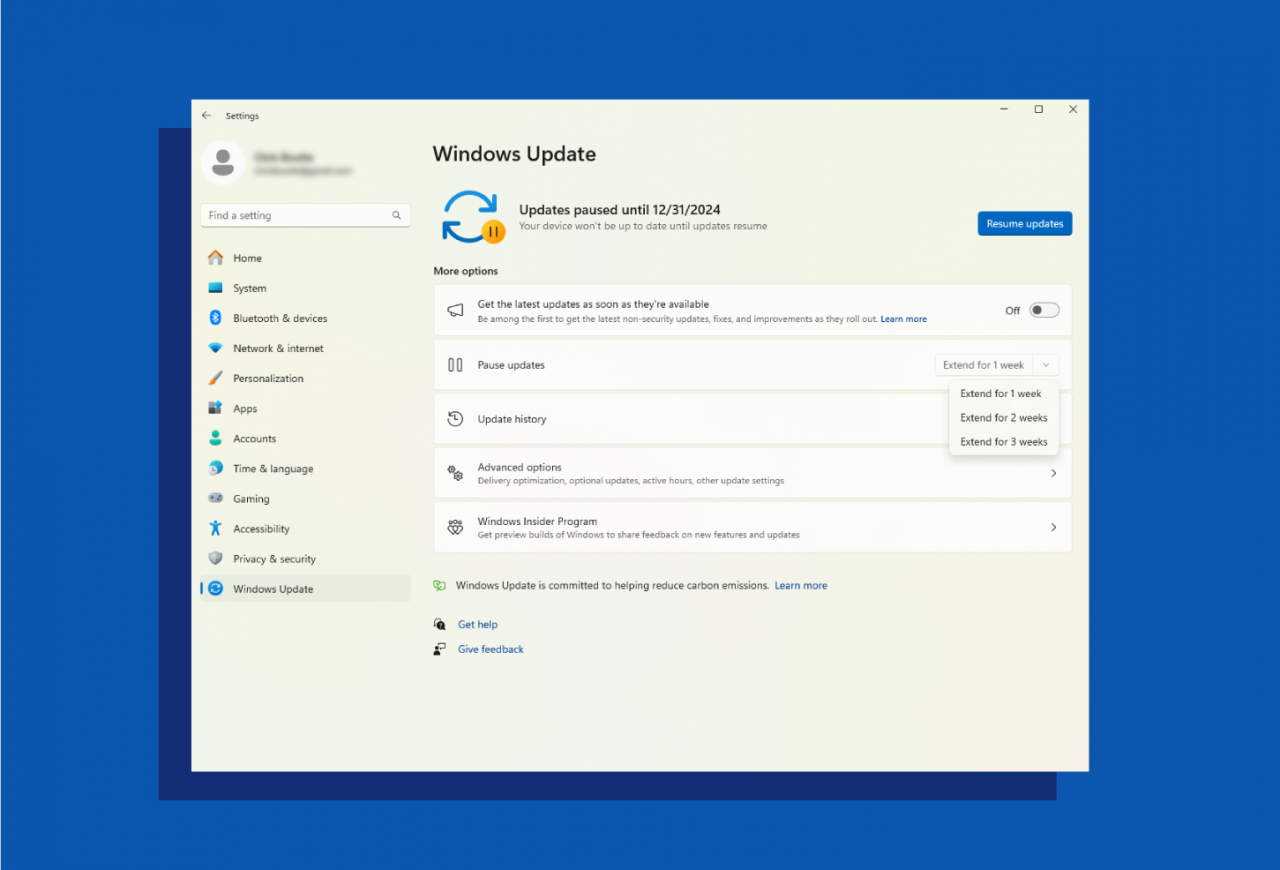
Task: Choose Extend for 3 weeks option
Action: pos(1003,442)
